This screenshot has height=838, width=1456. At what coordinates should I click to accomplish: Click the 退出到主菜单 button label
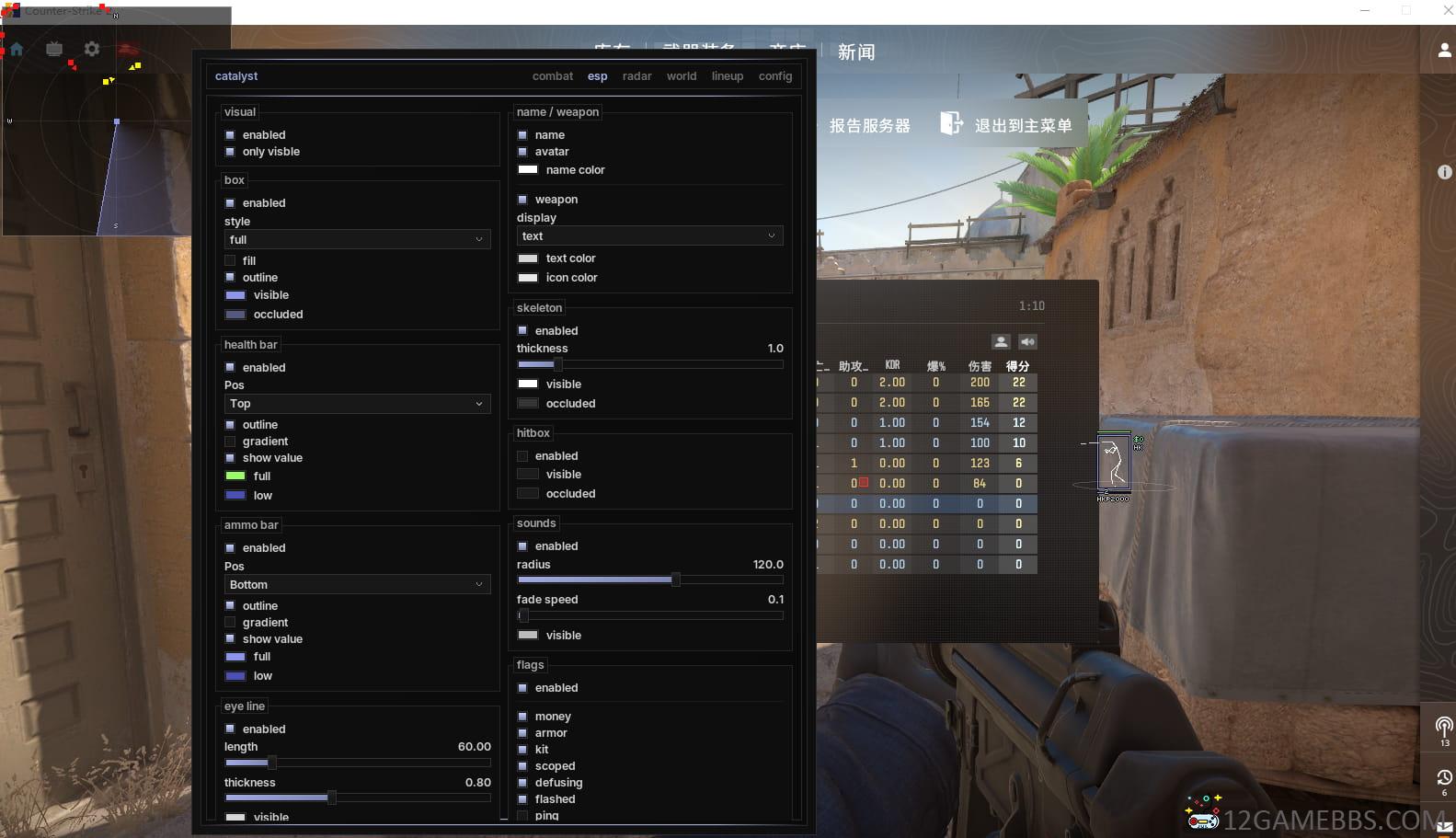[1024, 126]
